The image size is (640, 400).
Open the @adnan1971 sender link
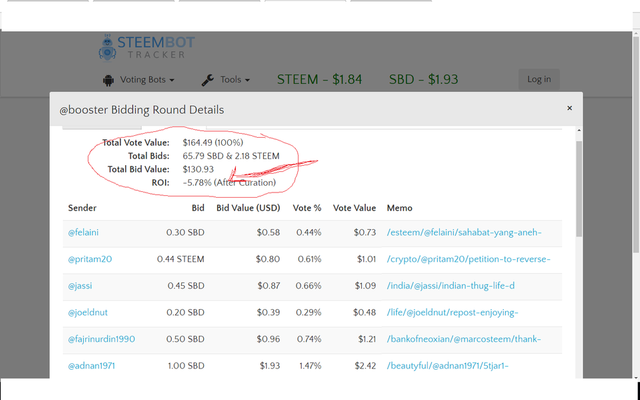pyautogui.click(x=91, y=366)
